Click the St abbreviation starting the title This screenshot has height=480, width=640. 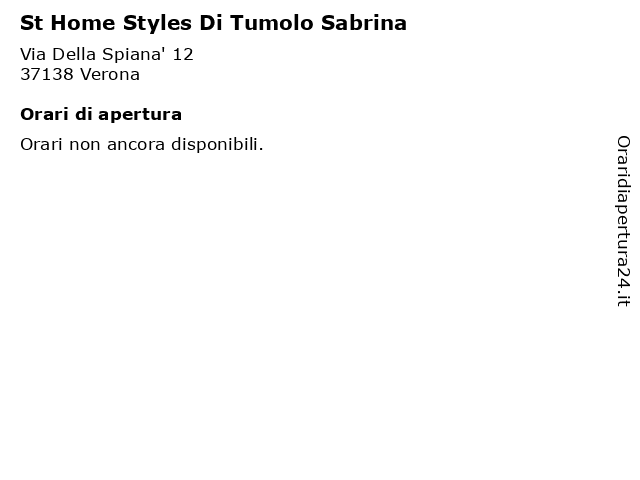click(x=32, y=23)
